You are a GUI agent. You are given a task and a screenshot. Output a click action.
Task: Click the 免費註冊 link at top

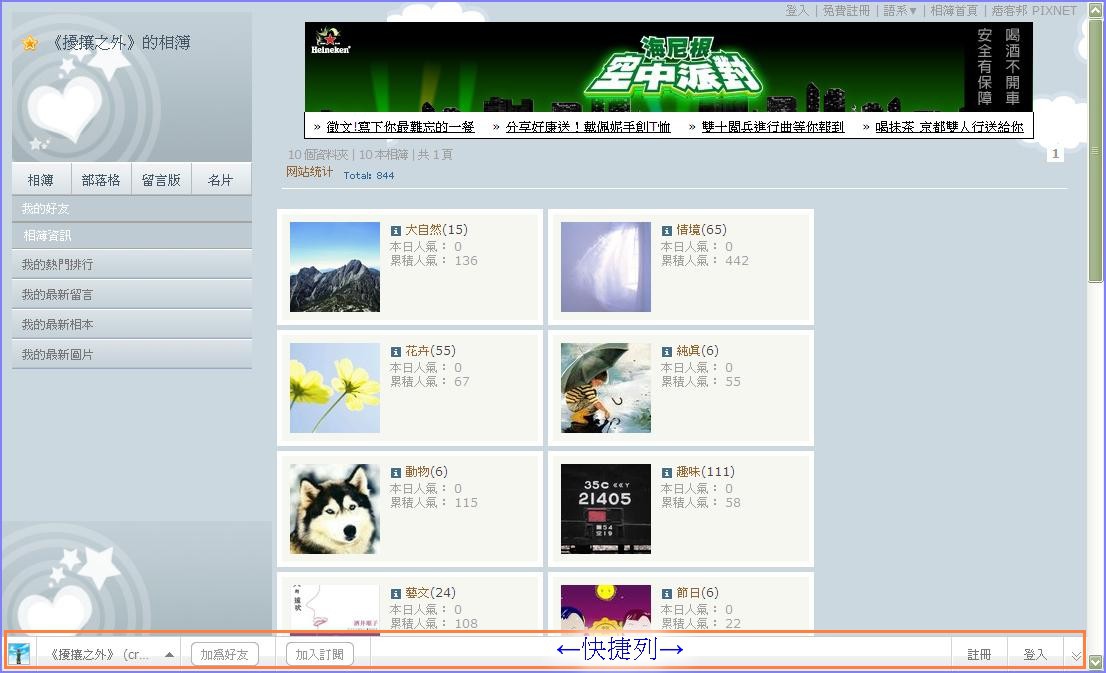(846, 11)
